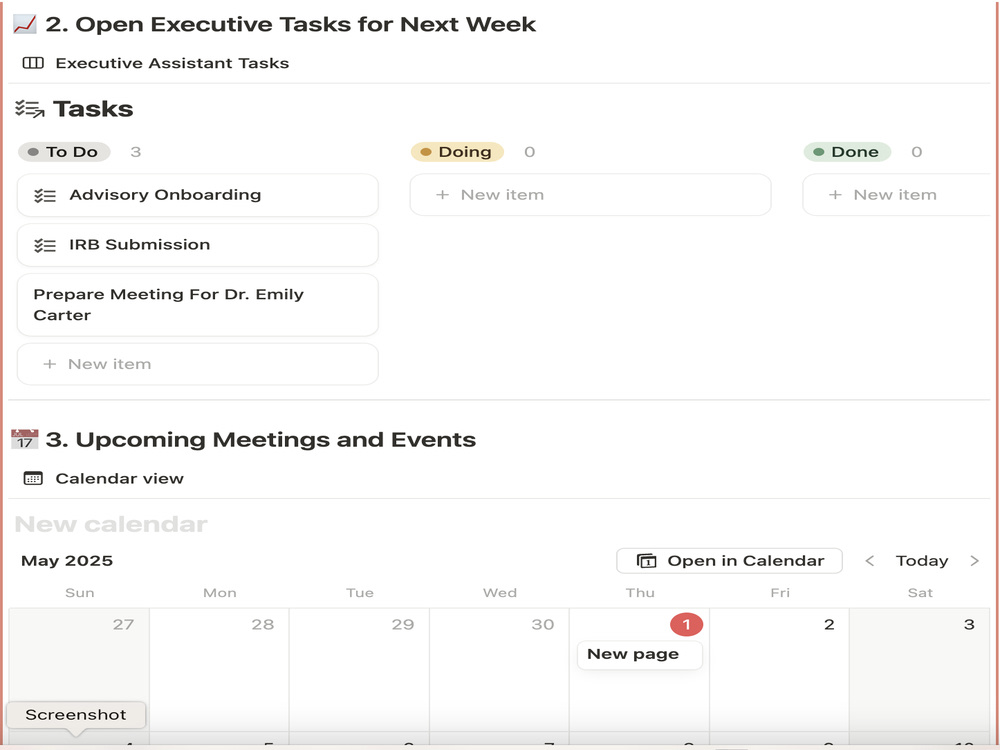Click the calendar icon in Open in Calendar button
Image resolution: width=1000 pixels, height=750 pixels.
[x=647, y=561]
